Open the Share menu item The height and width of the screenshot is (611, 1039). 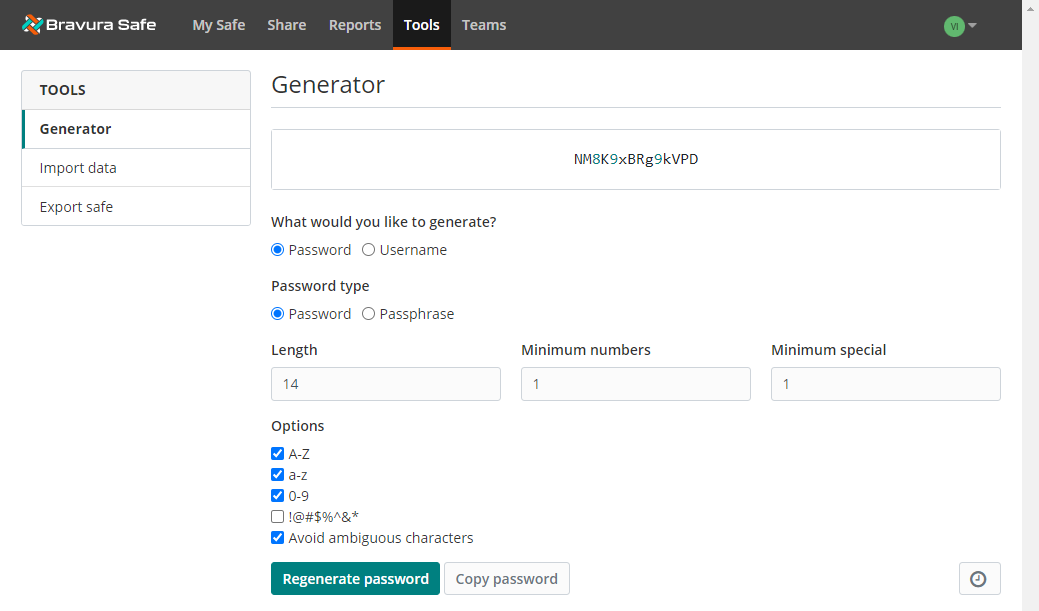(x=286, y=25)
